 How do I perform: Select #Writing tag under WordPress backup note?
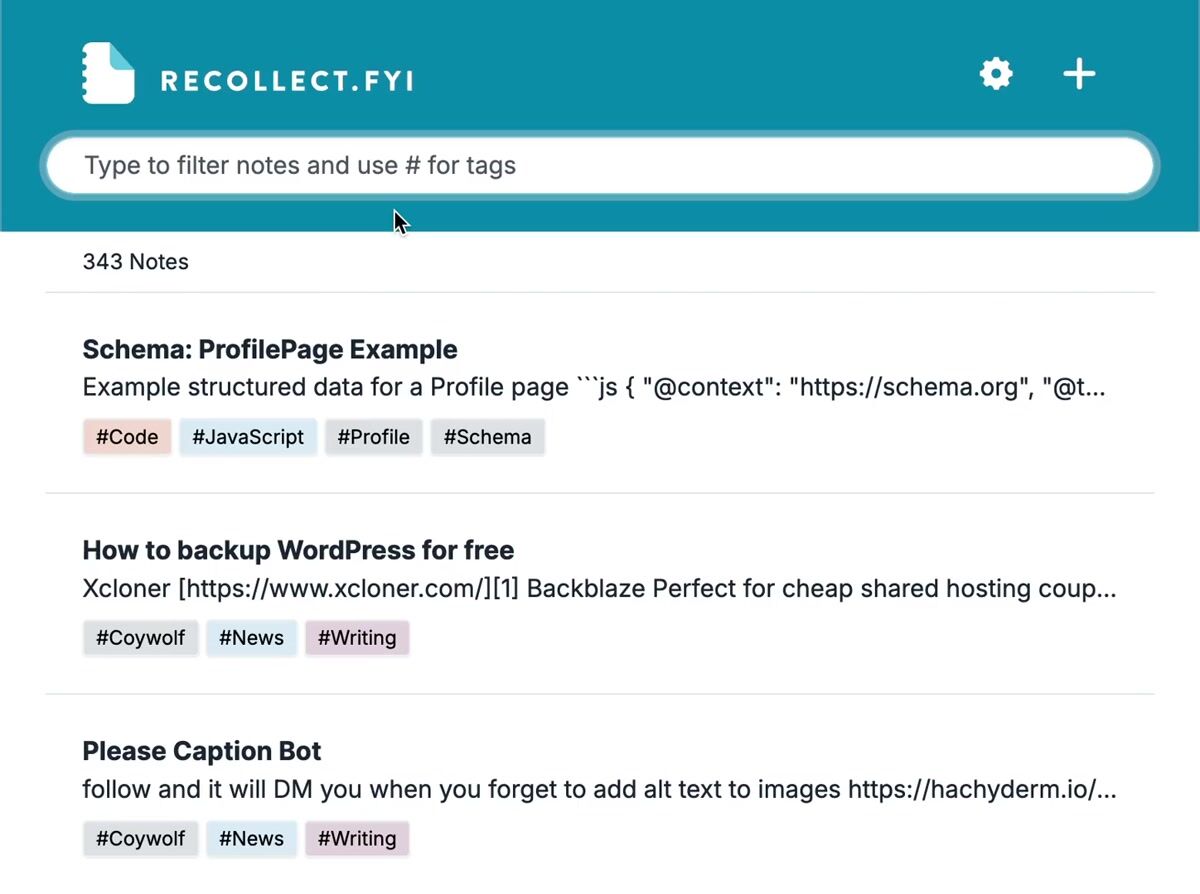[x=357, y=638]
